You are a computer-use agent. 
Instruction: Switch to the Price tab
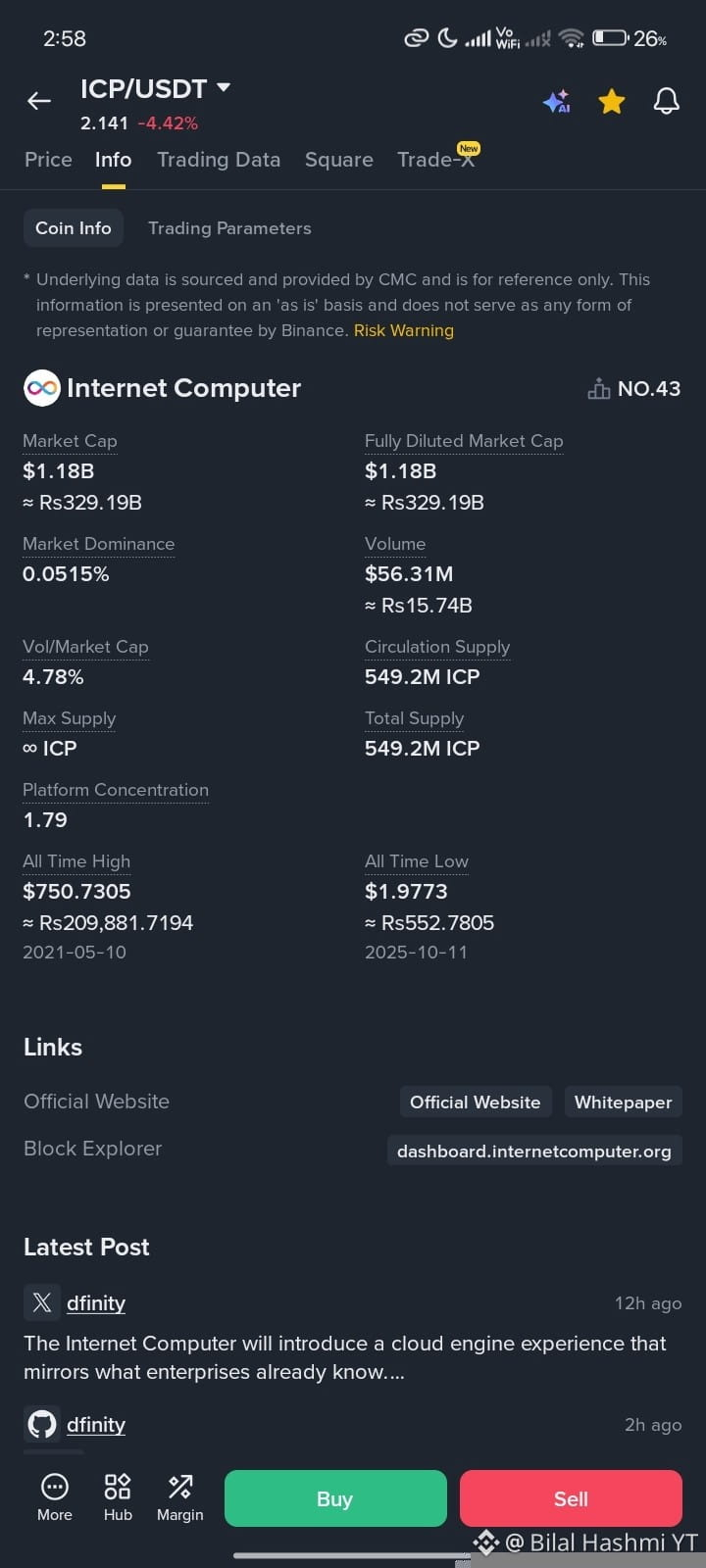48,160
